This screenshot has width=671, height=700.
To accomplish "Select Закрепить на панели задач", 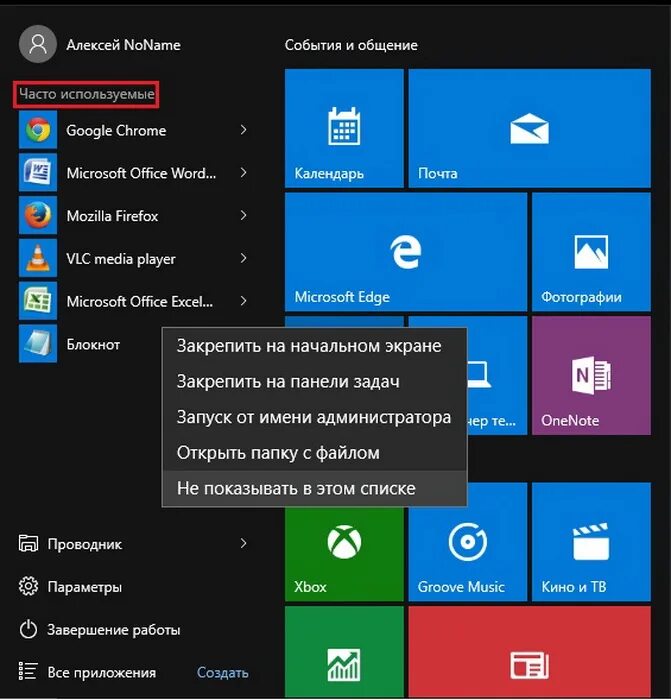I will pyautogui.click(x=314, y=382).
